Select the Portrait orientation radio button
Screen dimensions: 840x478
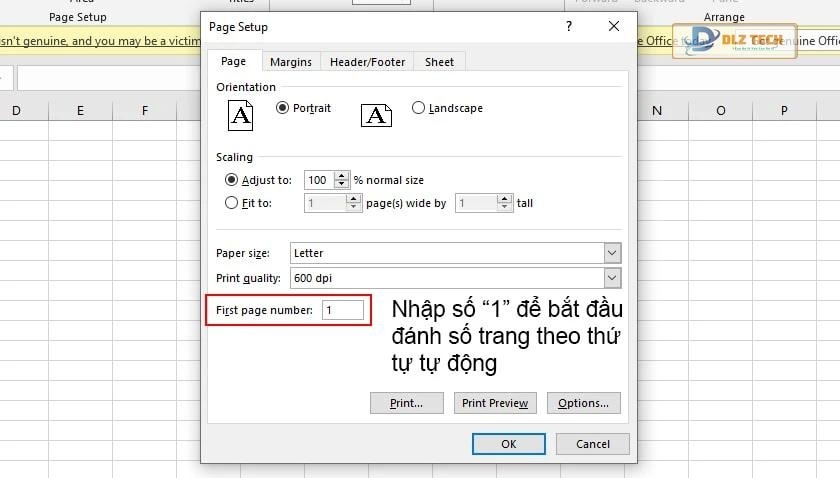pyautogui.click(x=282, y=108)
